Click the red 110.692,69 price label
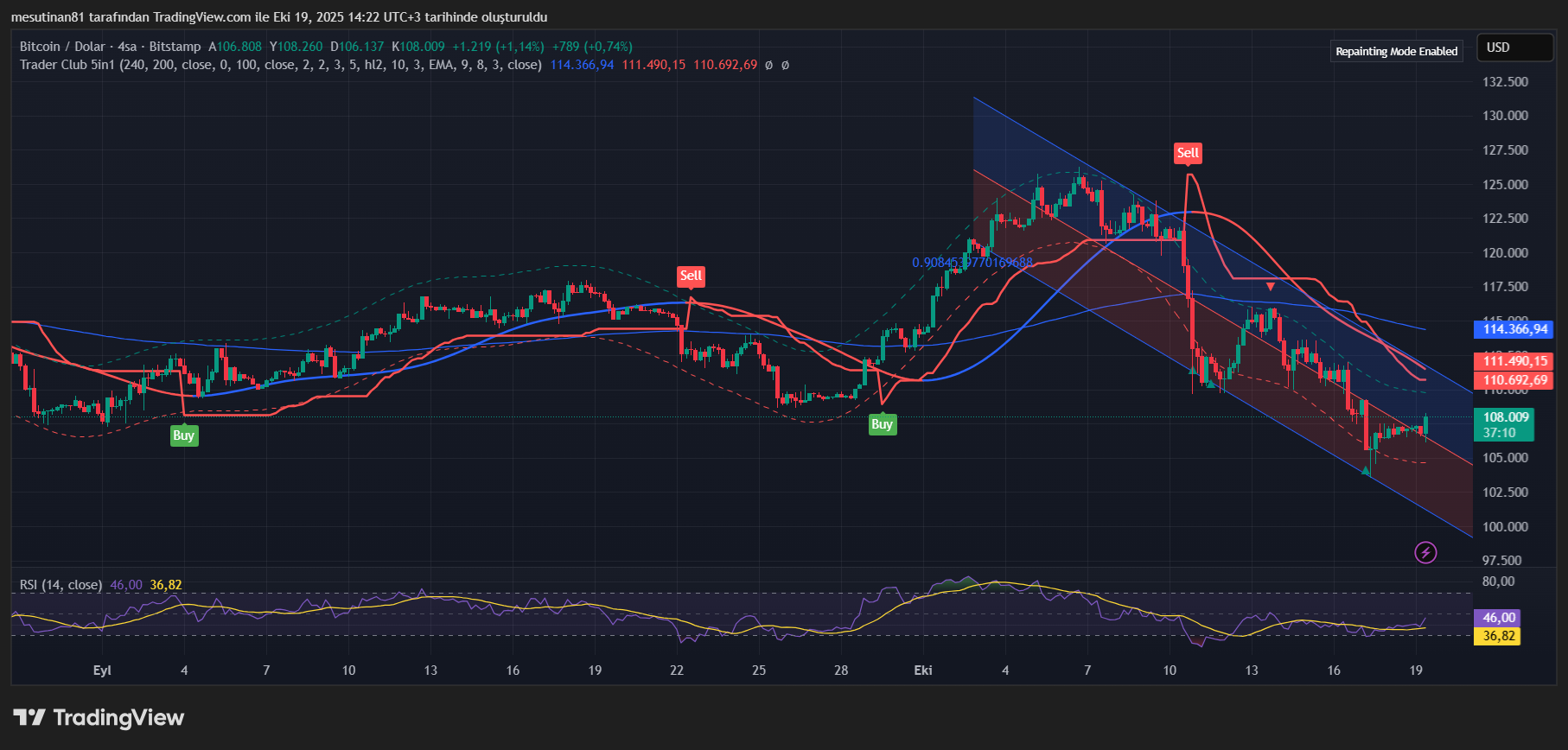The height and width of the screenshot is (750, 1568). (x=1514, y=380)
